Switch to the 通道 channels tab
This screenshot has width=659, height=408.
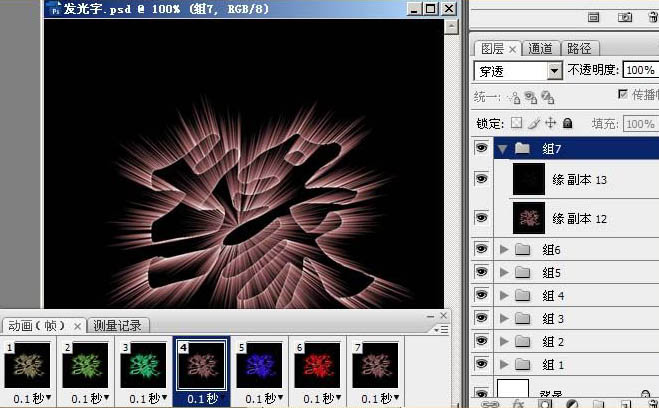[x=541, y=48]
